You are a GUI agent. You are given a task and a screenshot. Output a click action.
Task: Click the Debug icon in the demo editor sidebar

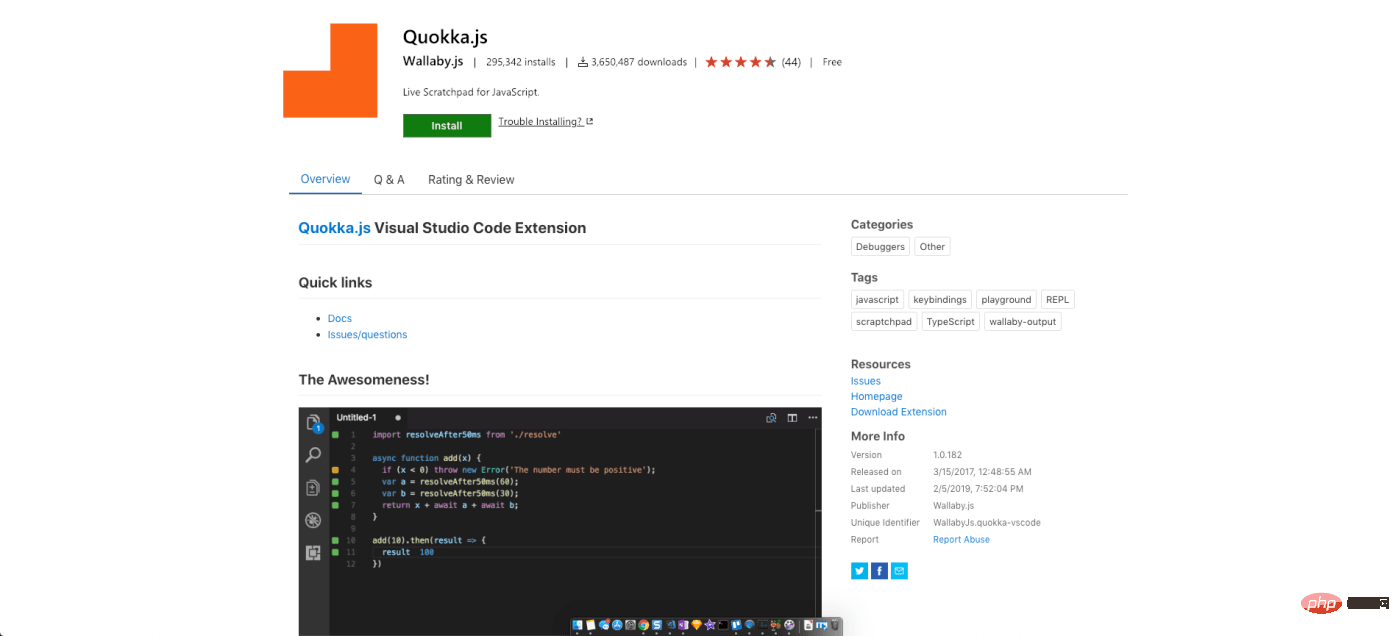(x=313, y=520)
